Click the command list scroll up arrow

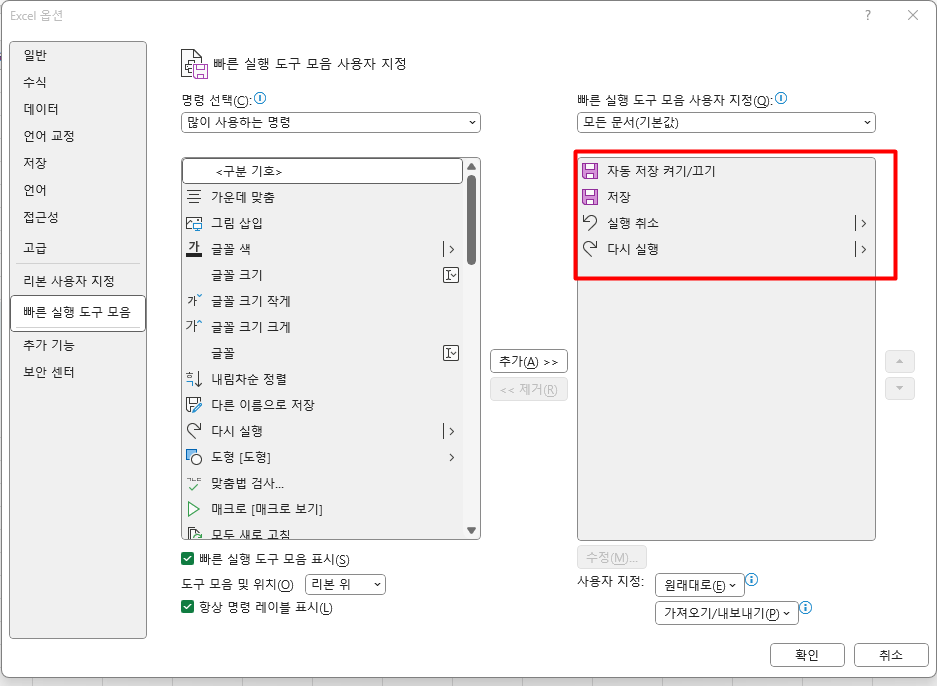point(471,166)
